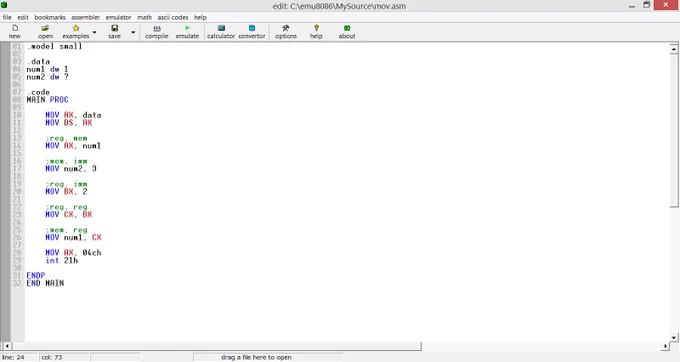Click the 'line: 24' status bar entry

click(x=13, y=357)
